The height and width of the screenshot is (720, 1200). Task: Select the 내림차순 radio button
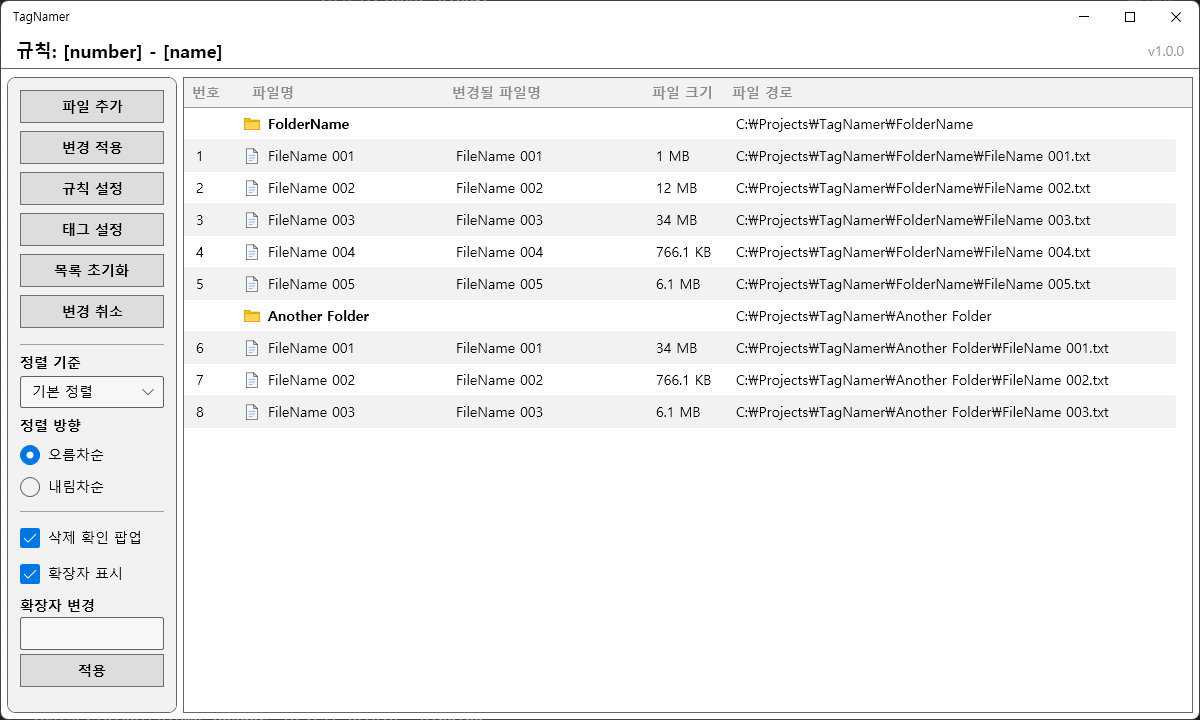(30, 487)
